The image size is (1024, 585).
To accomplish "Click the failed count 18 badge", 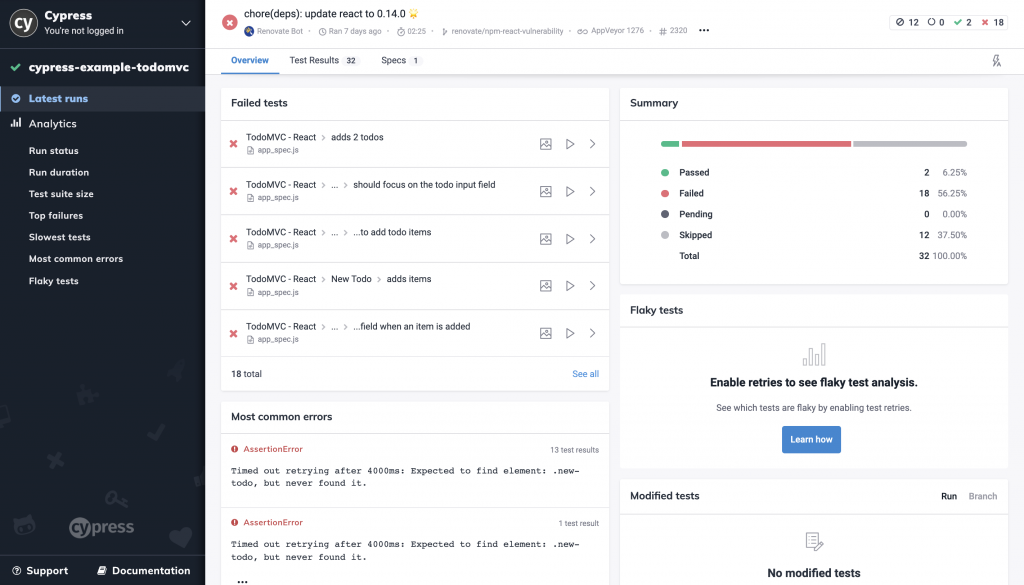I will (993, 22).
